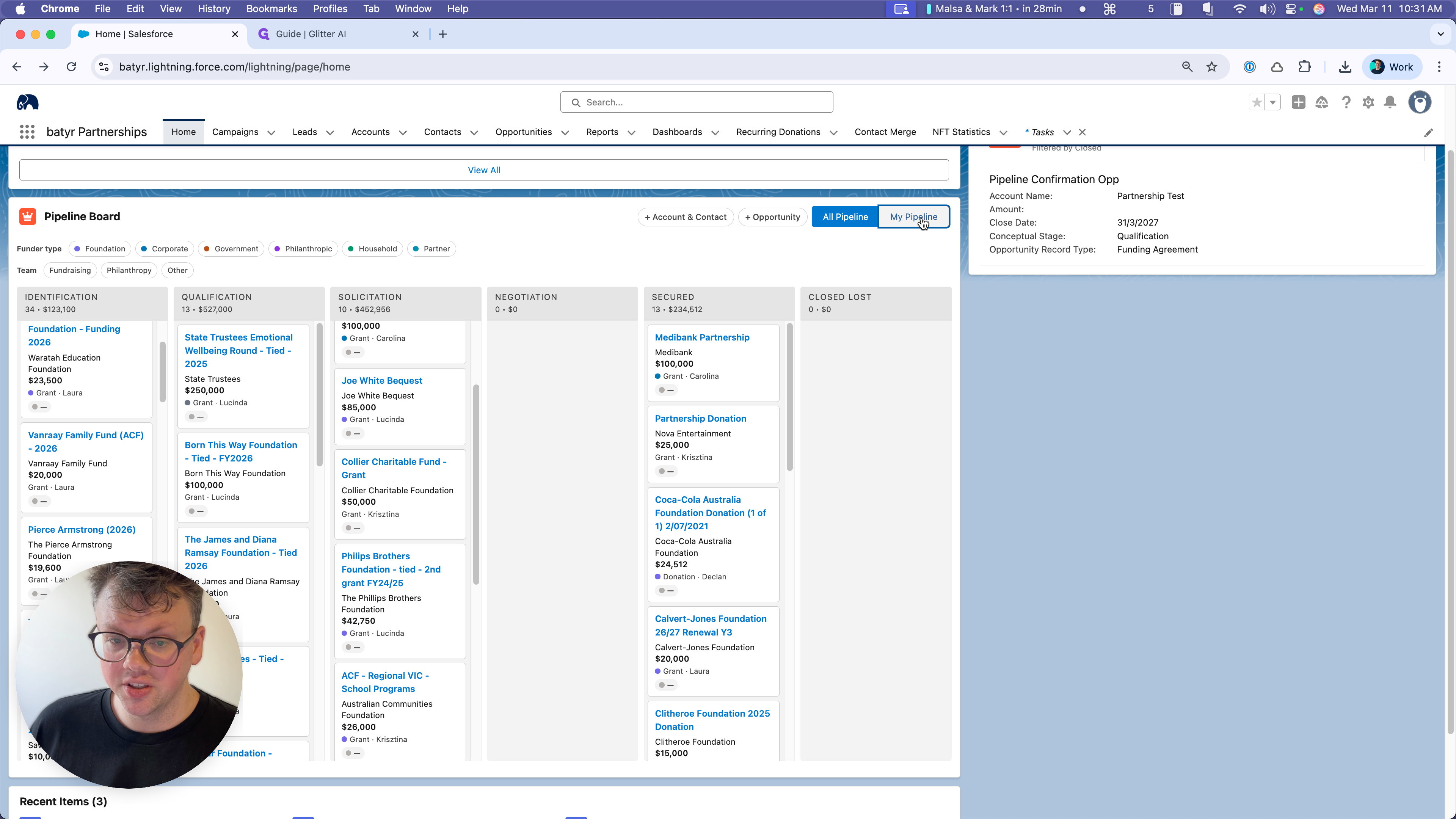Image resolution: width=1456 pixels, height=819 pixels.
Task: Expand the Accounts tab chevron
Action: click(x=403, y=133)
